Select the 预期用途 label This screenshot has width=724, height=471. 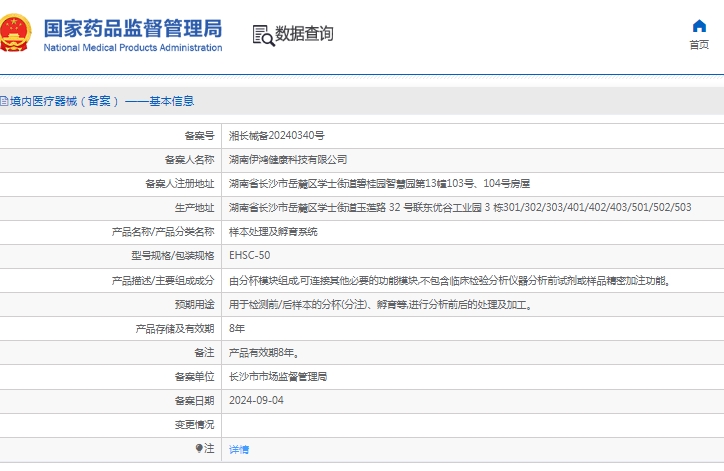point(195,304)
